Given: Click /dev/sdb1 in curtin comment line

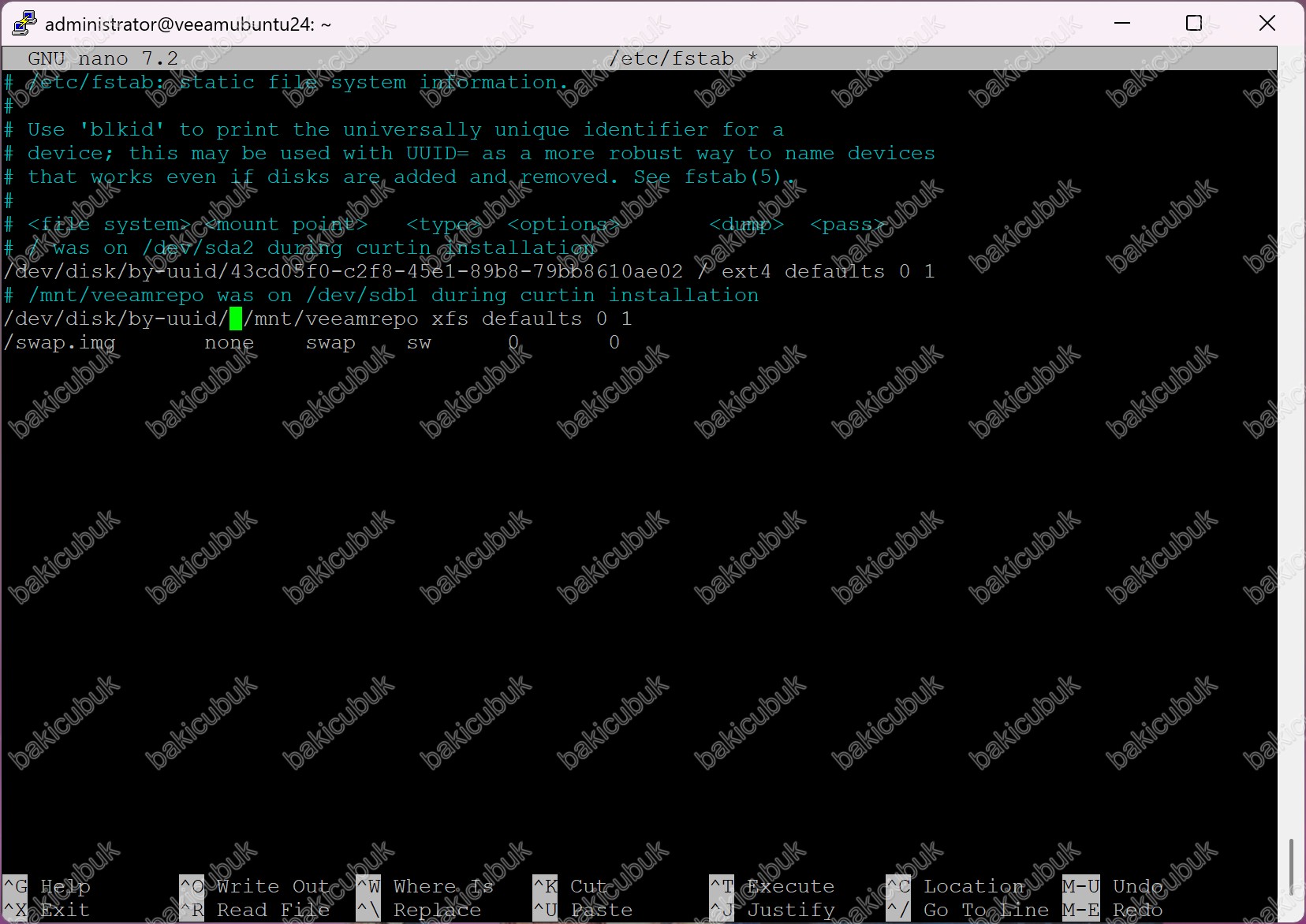Looking at the screenshot, I should click(362, 295).
